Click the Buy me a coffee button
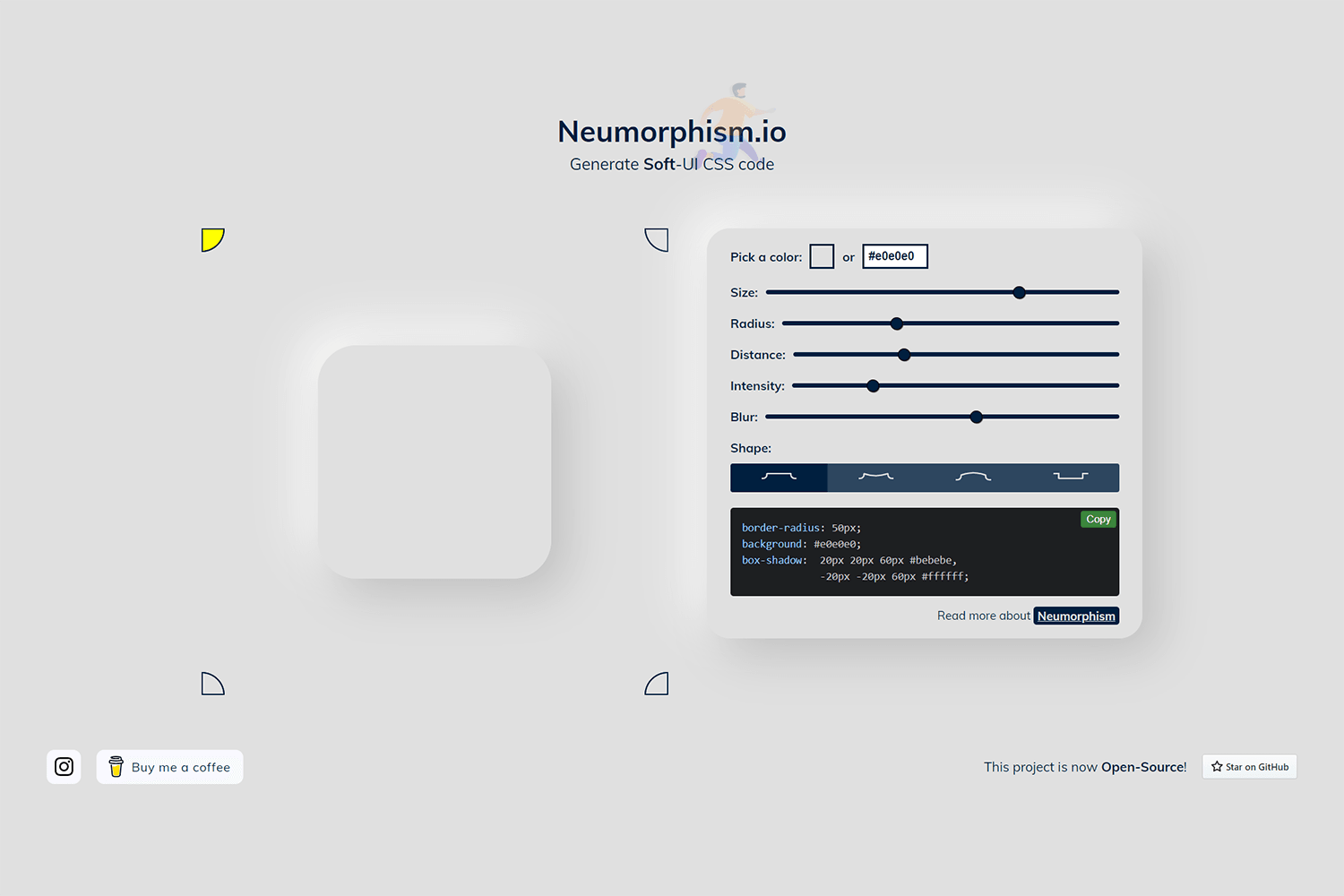Image resolution: width=1344 pixels, height=896 pixels. (x=169, y=767)
